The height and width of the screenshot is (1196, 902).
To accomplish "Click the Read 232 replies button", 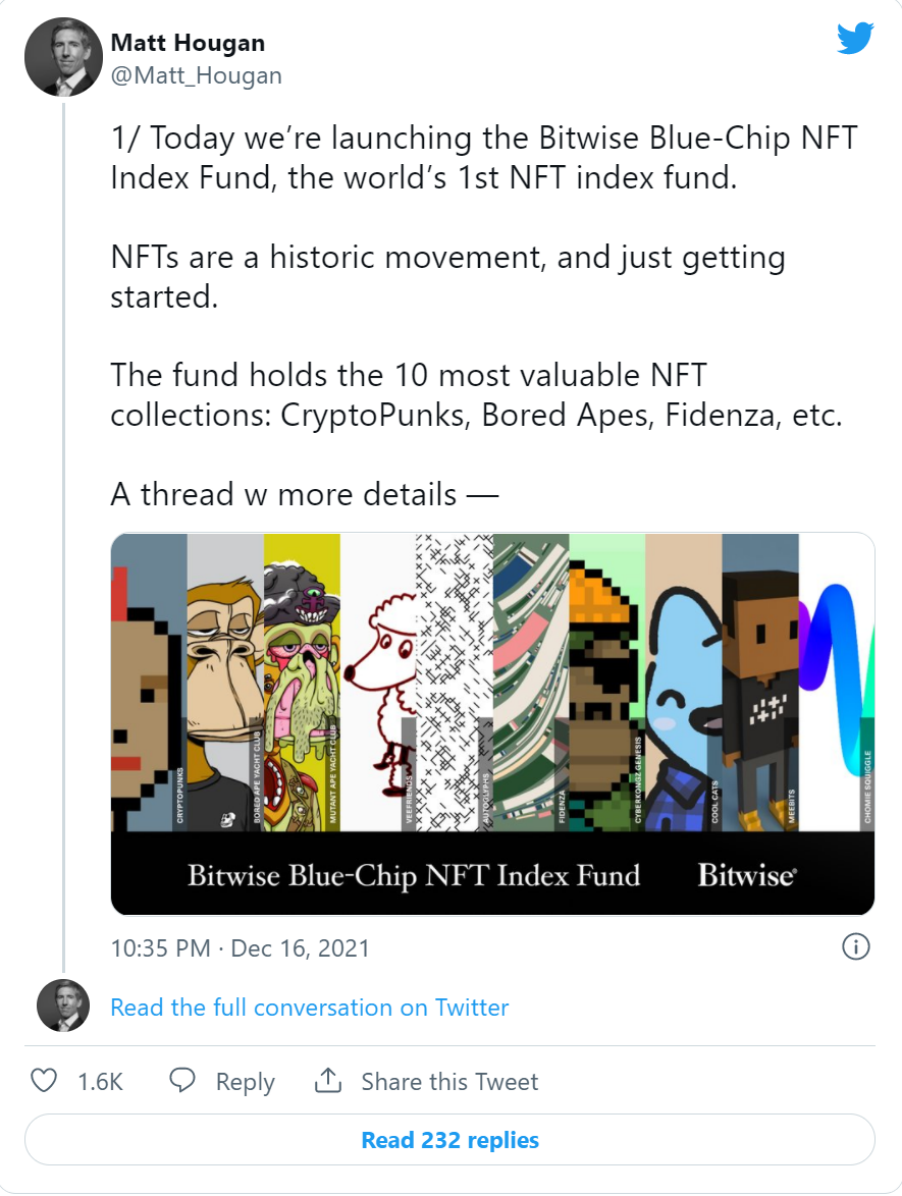I will [450, 1140].
